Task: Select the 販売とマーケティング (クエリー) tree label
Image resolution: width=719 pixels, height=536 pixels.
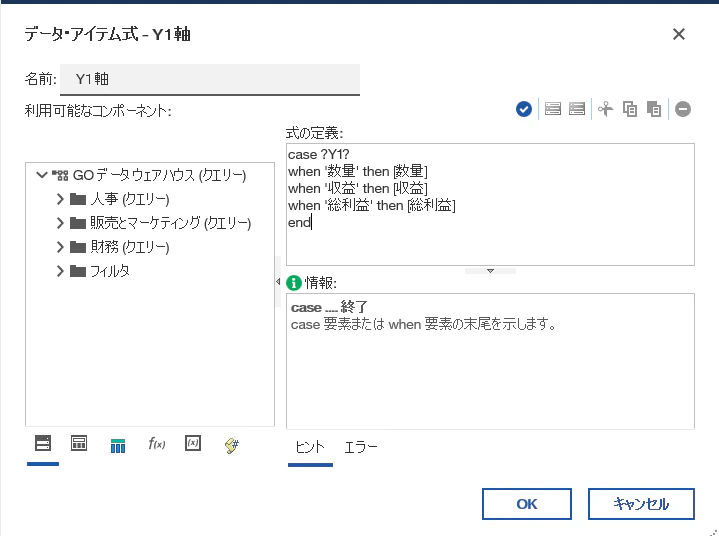Action: (x=171, y=223)
